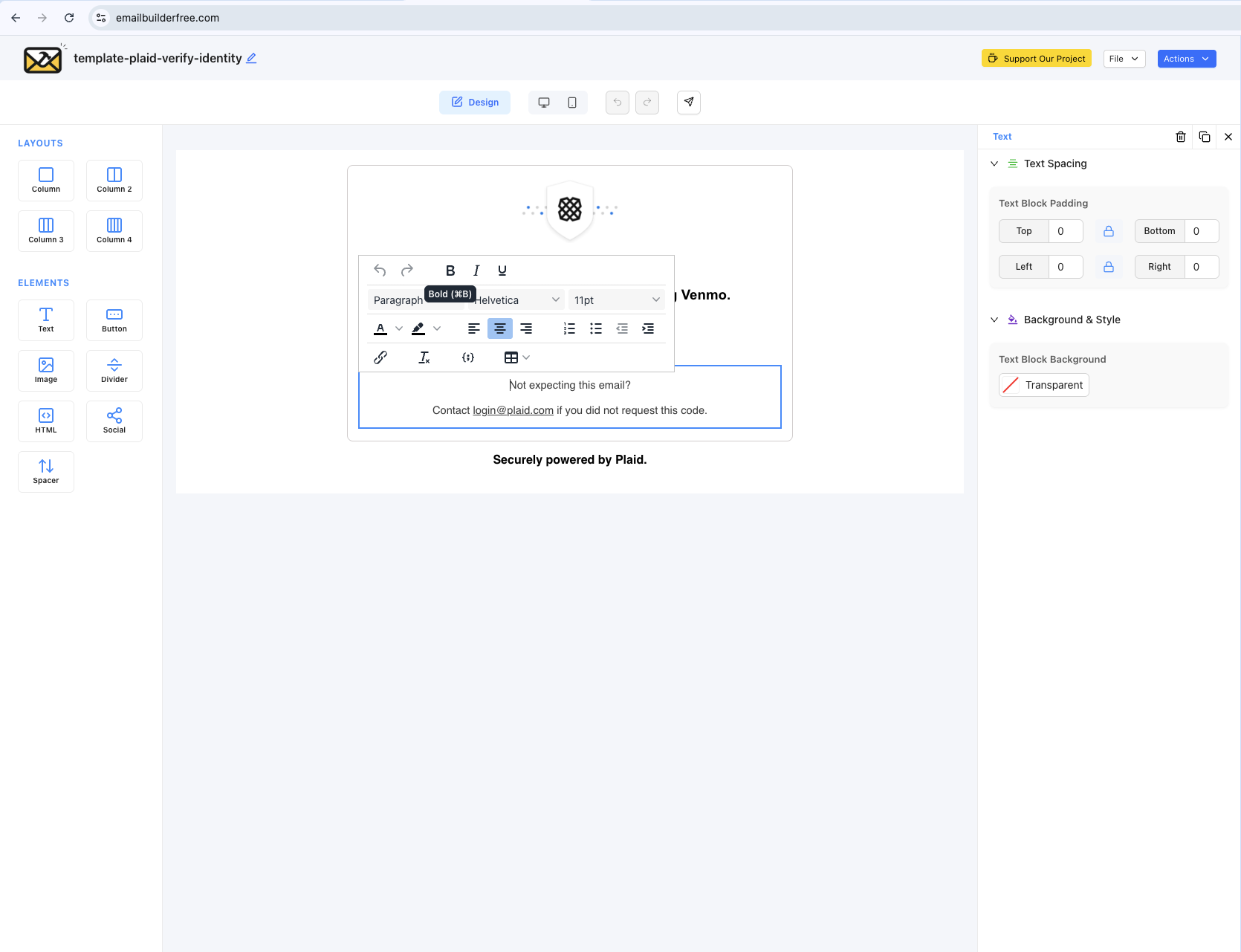Switch to mobile preview mode
The image size is (1241, 952).
pos(572,102)
